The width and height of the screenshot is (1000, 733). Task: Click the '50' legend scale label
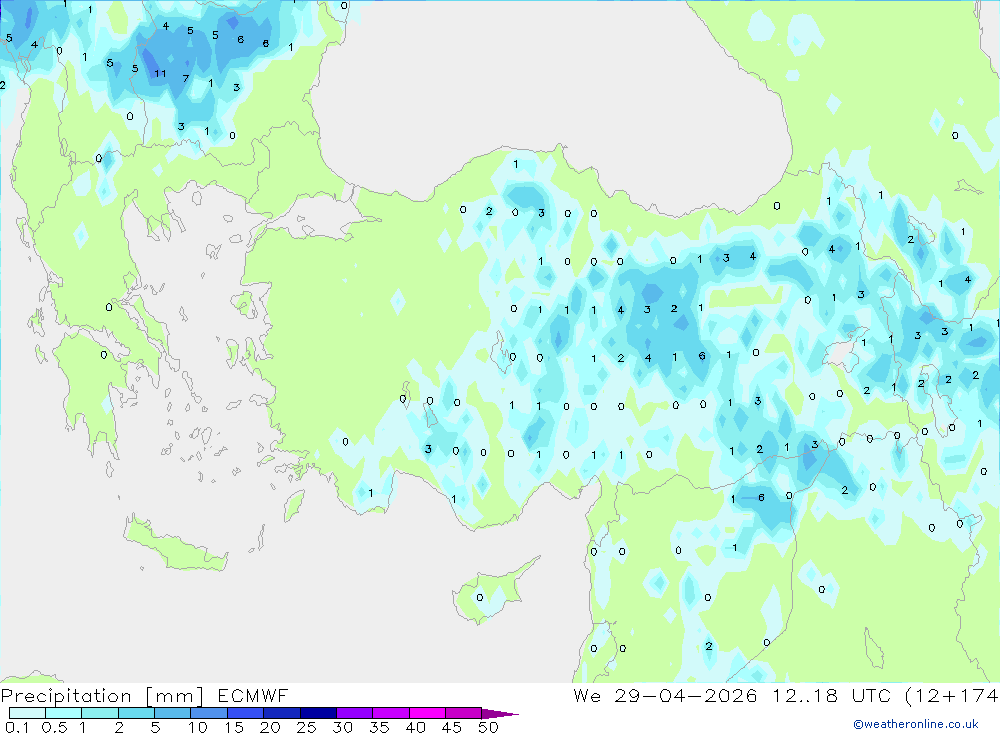click(489, 727)
